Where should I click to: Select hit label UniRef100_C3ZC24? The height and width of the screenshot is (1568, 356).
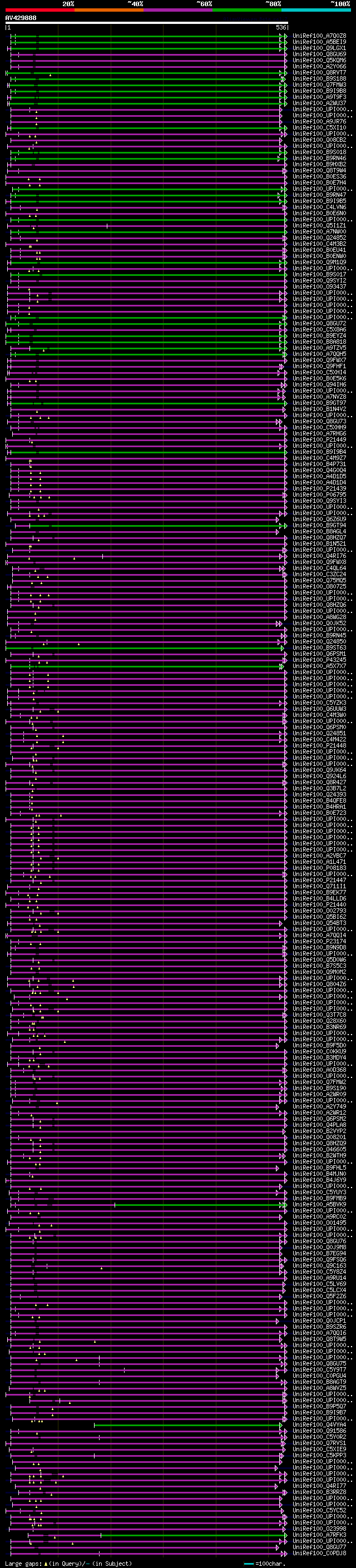click(319, 575)
